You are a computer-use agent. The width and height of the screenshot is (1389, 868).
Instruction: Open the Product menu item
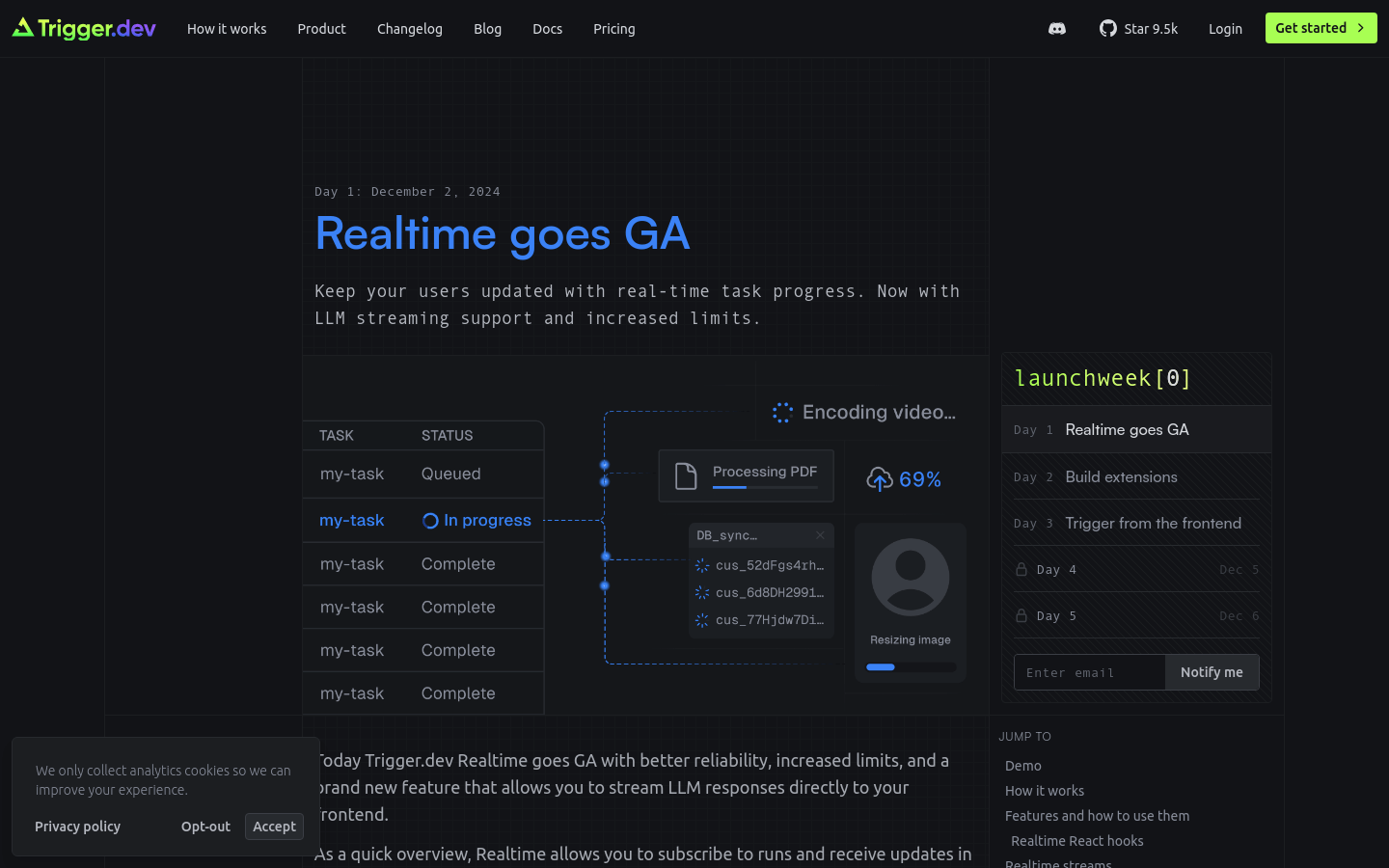pyautogui.click(x=321, y=29)
